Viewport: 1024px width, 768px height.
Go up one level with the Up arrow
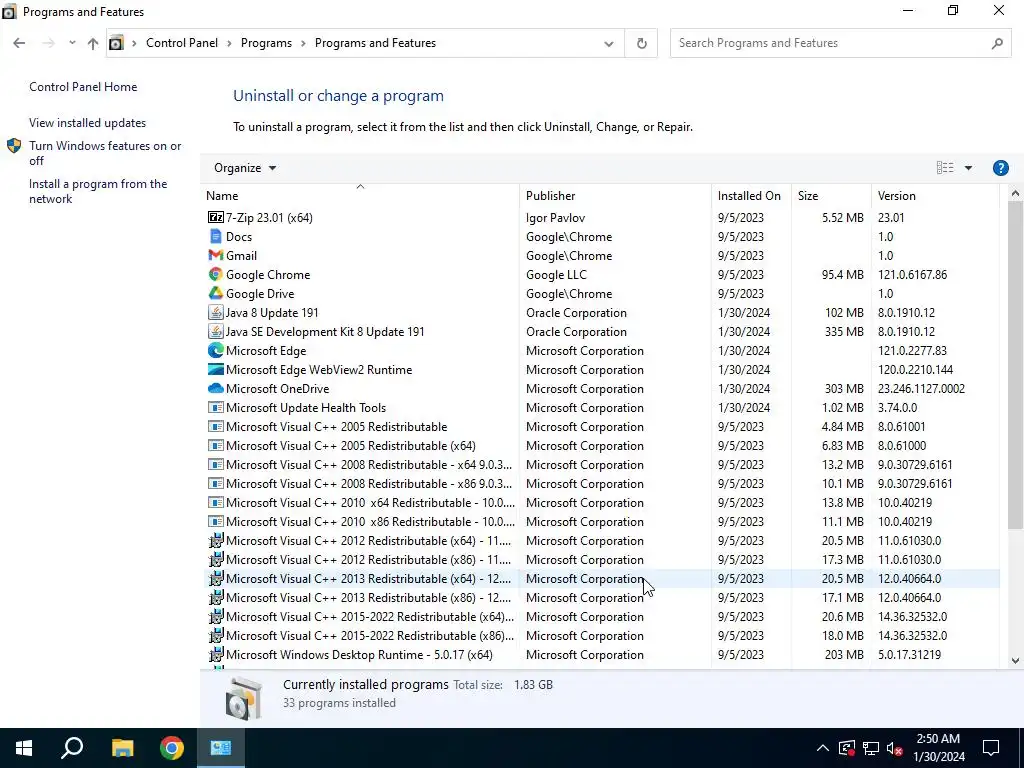(93, 43)
